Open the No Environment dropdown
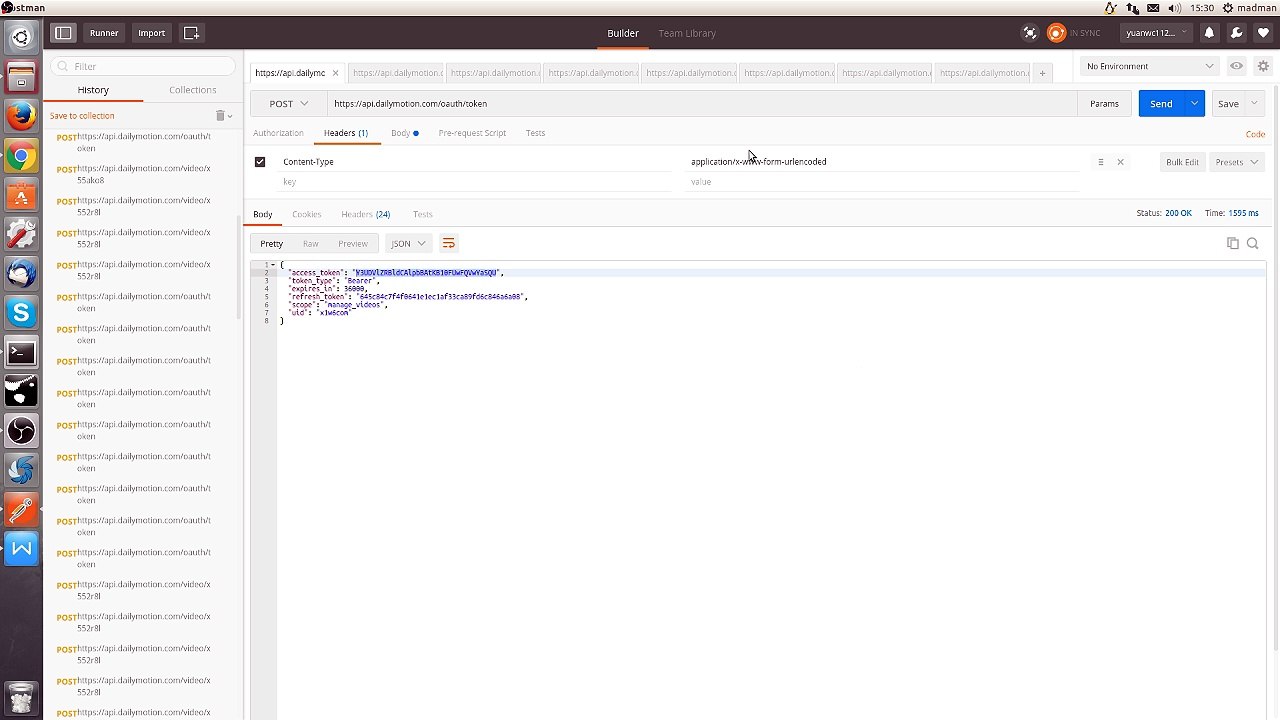Viewport: 1280px width, 720px height. [x=1149, y=66]
